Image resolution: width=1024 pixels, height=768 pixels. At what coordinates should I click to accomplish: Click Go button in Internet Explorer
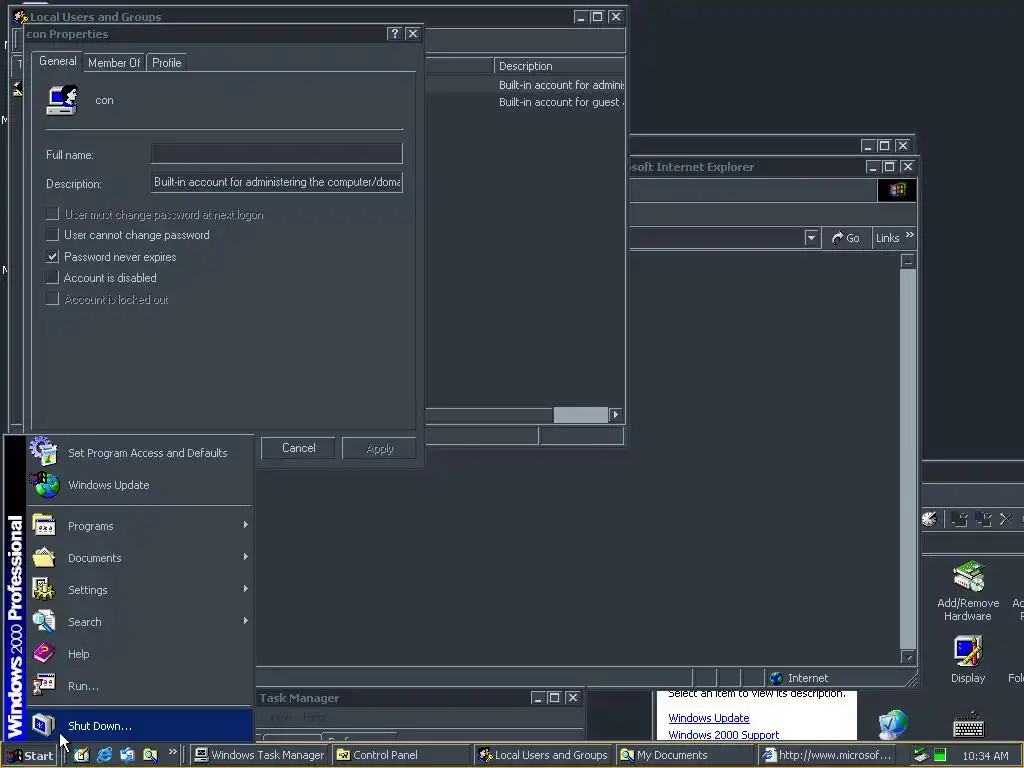click(846, 238)
